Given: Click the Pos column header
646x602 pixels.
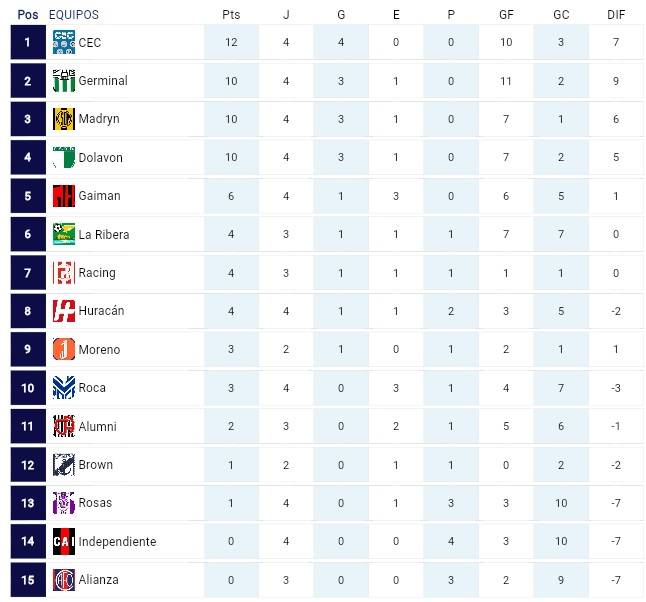Looking at the screenshot, I should [28, 15].
